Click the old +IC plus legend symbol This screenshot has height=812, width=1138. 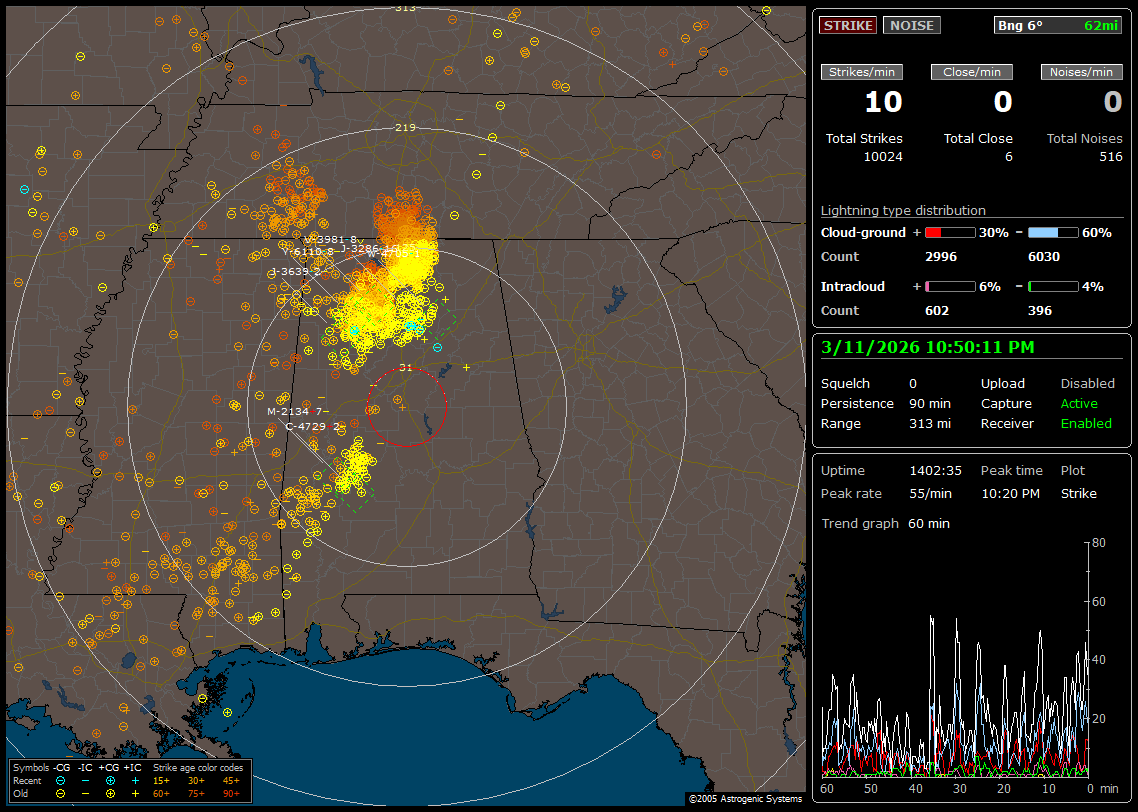tap(134, 793)
